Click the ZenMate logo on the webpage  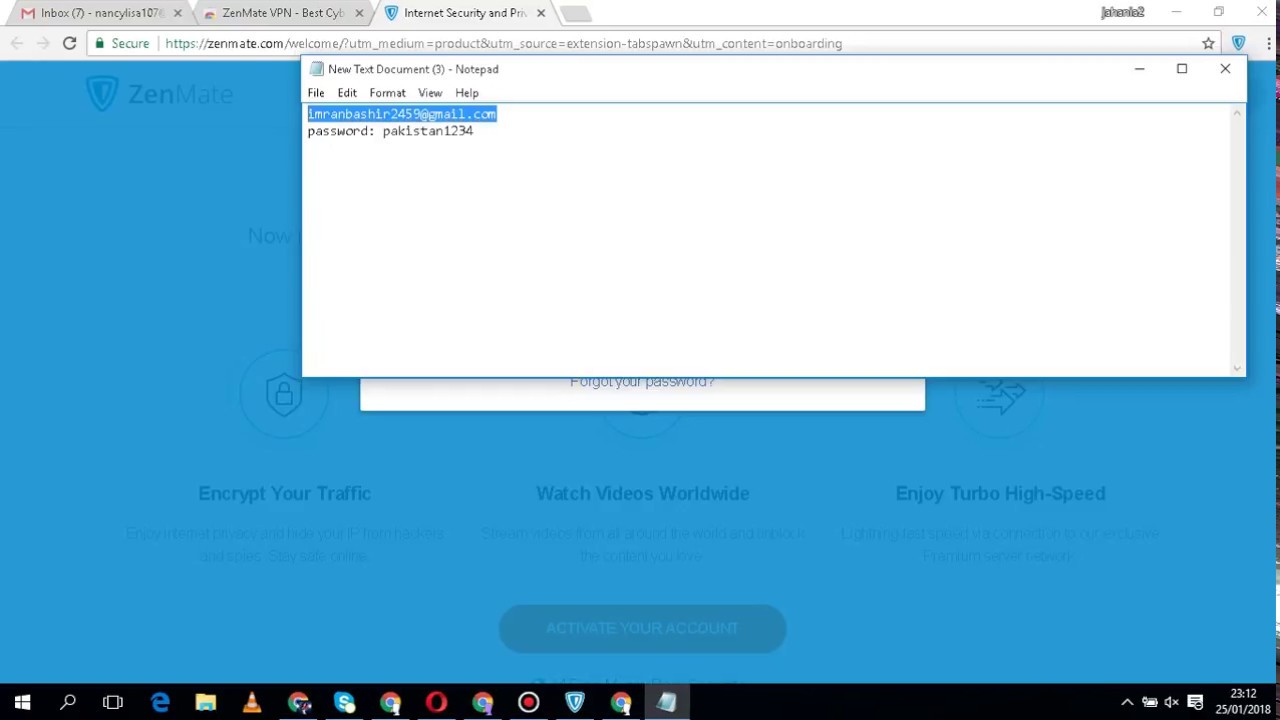(x=160, y=94)
